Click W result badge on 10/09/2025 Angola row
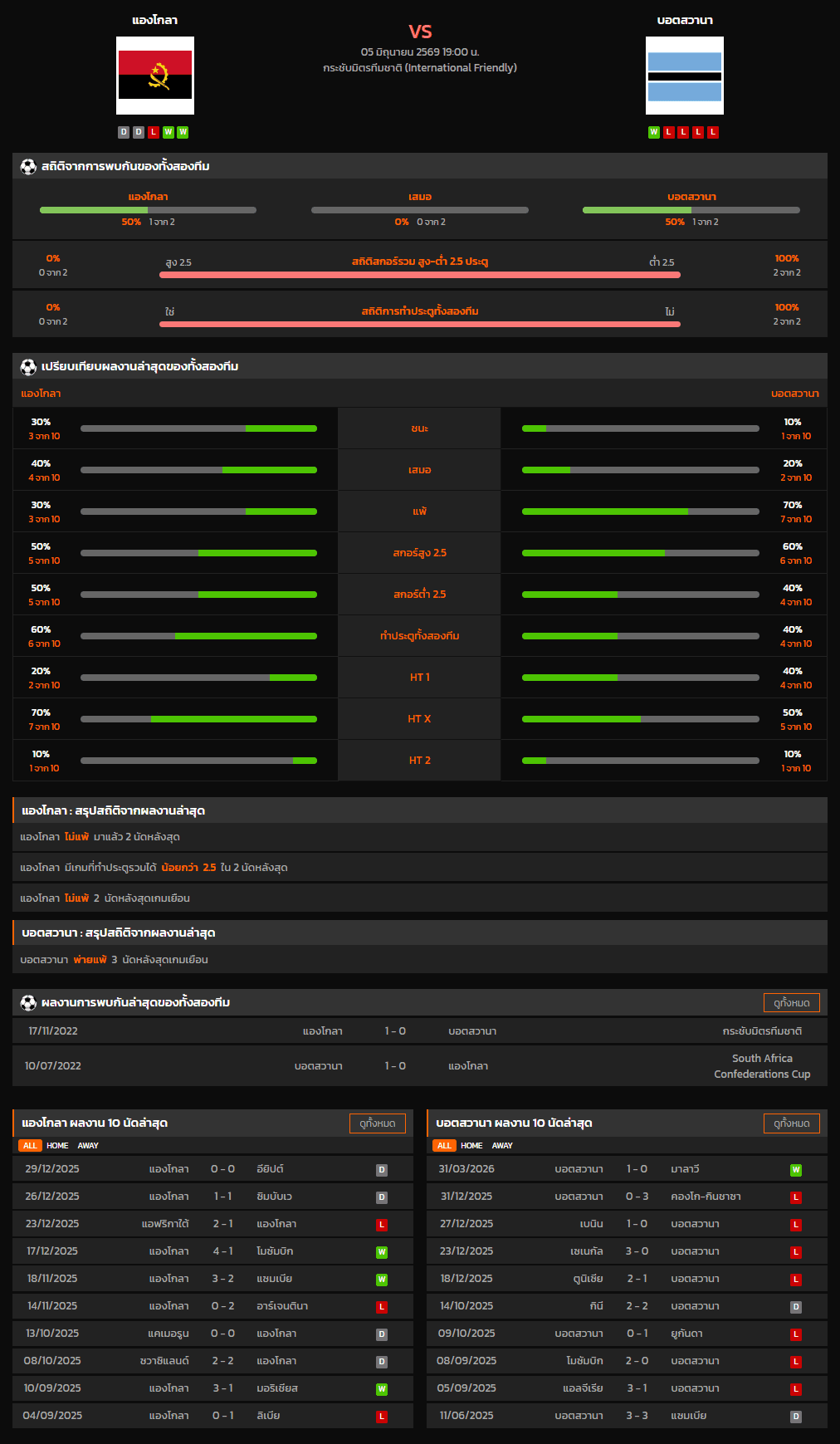This screenshot has height=1444, width=840. [382, 1389]
